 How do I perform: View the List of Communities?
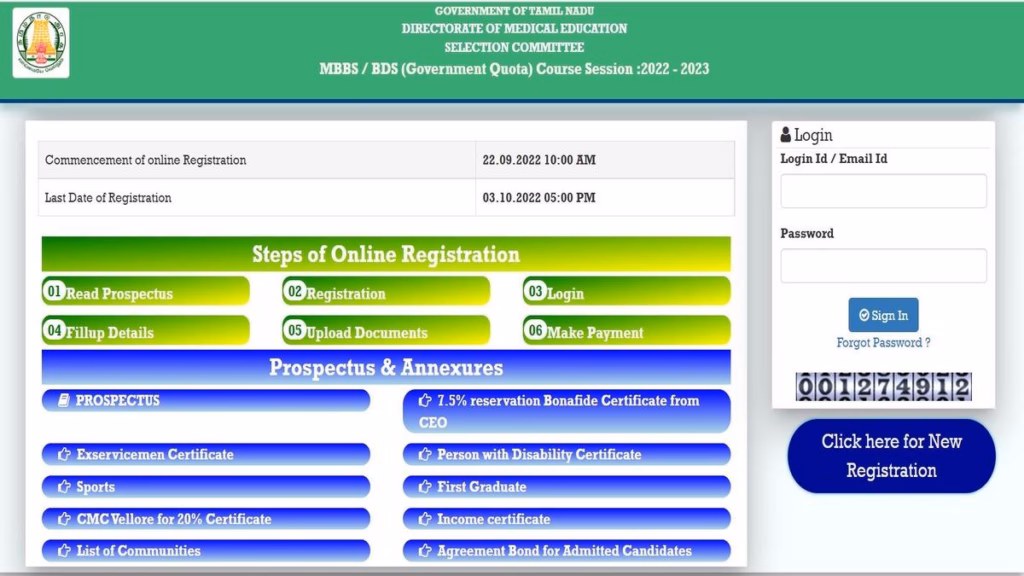pos(206,551)
